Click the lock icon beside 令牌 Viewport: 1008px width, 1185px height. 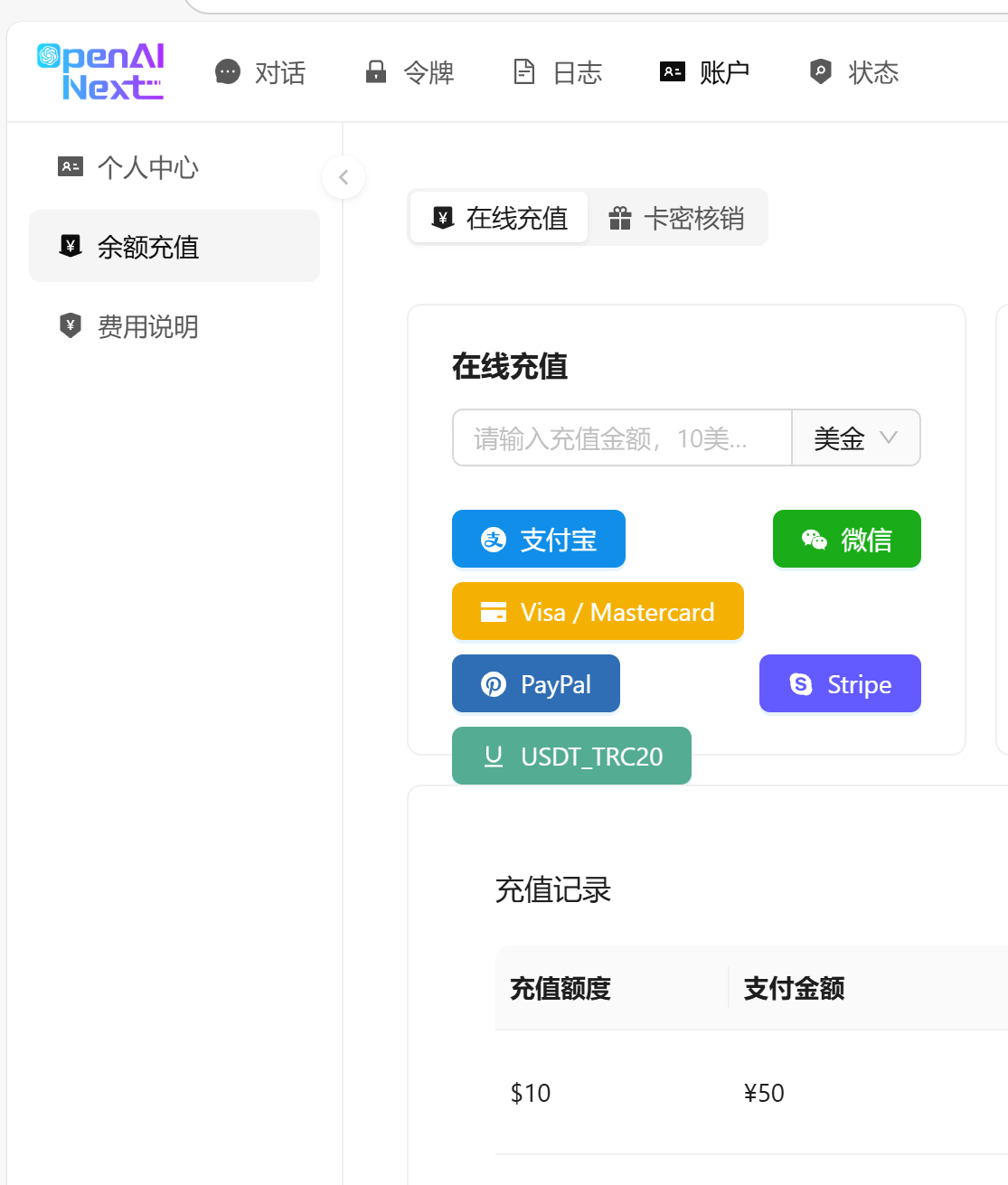376,71
